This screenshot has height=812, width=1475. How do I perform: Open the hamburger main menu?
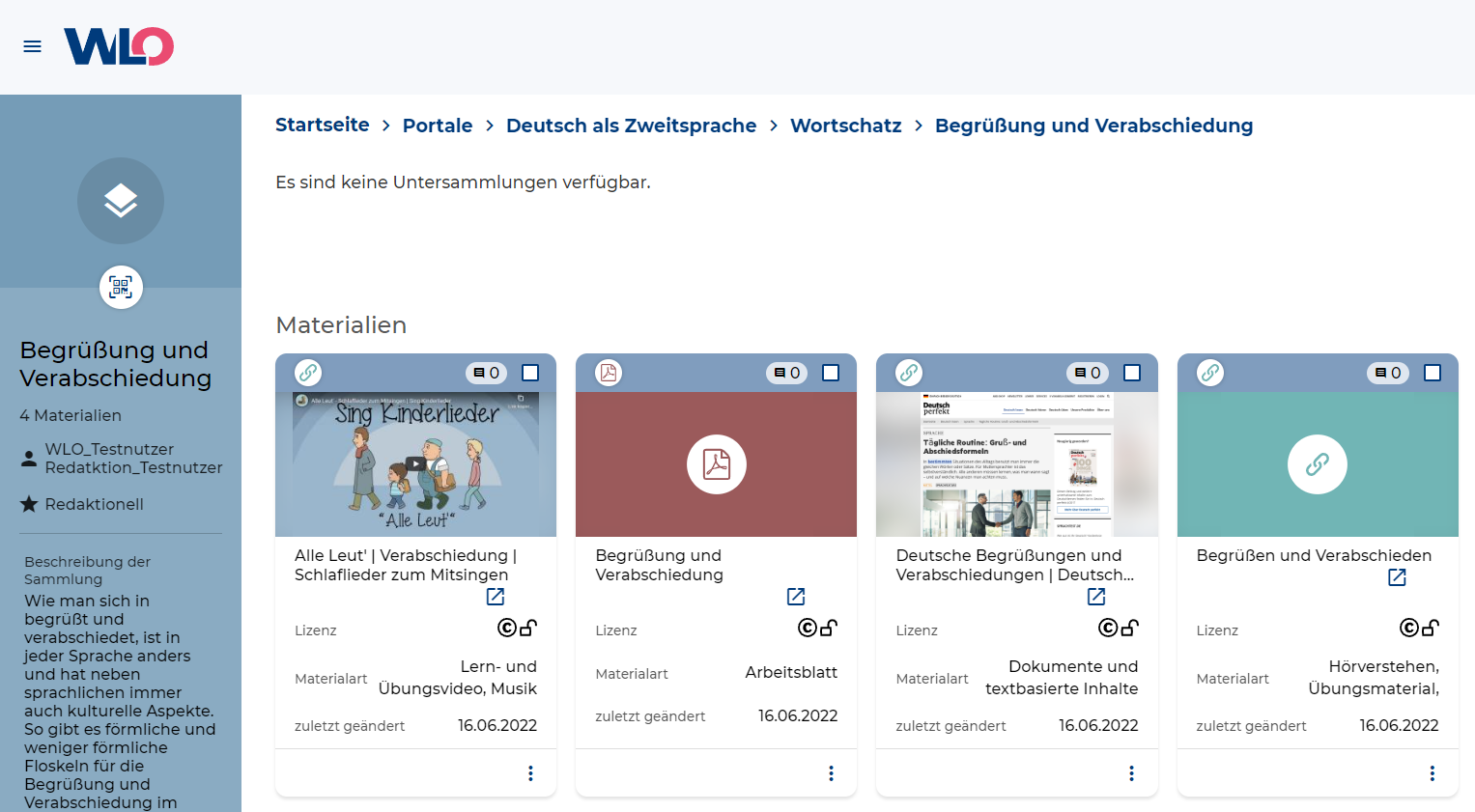coord(32,46)
